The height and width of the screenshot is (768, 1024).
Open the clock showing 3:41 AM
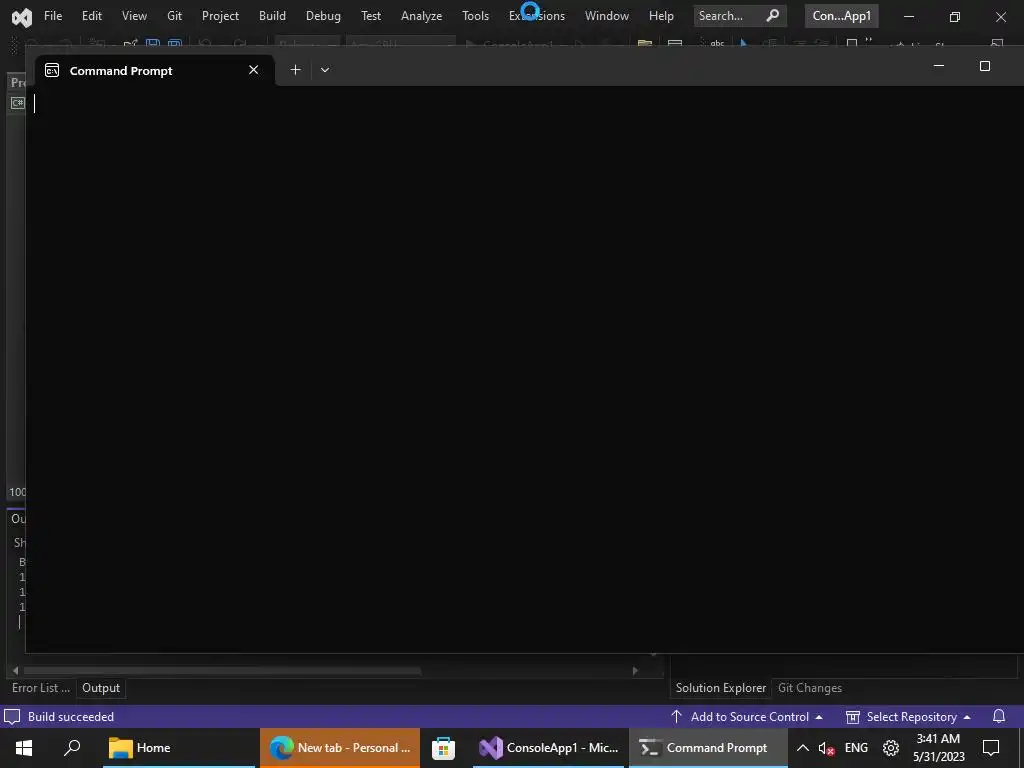coord(938,748)
